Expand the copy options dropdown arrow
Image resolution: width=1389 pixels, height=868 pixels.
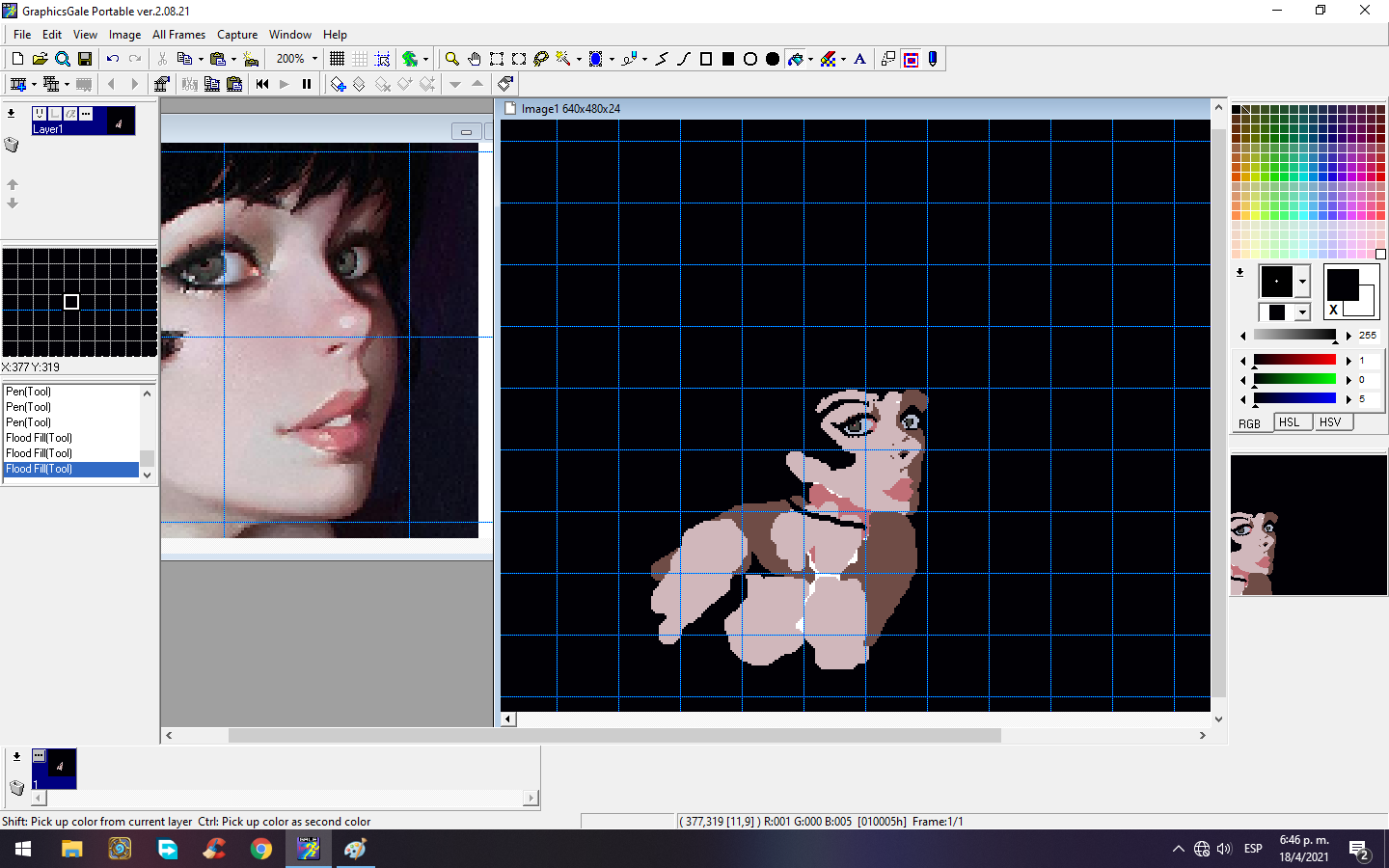tap(201, 59)
